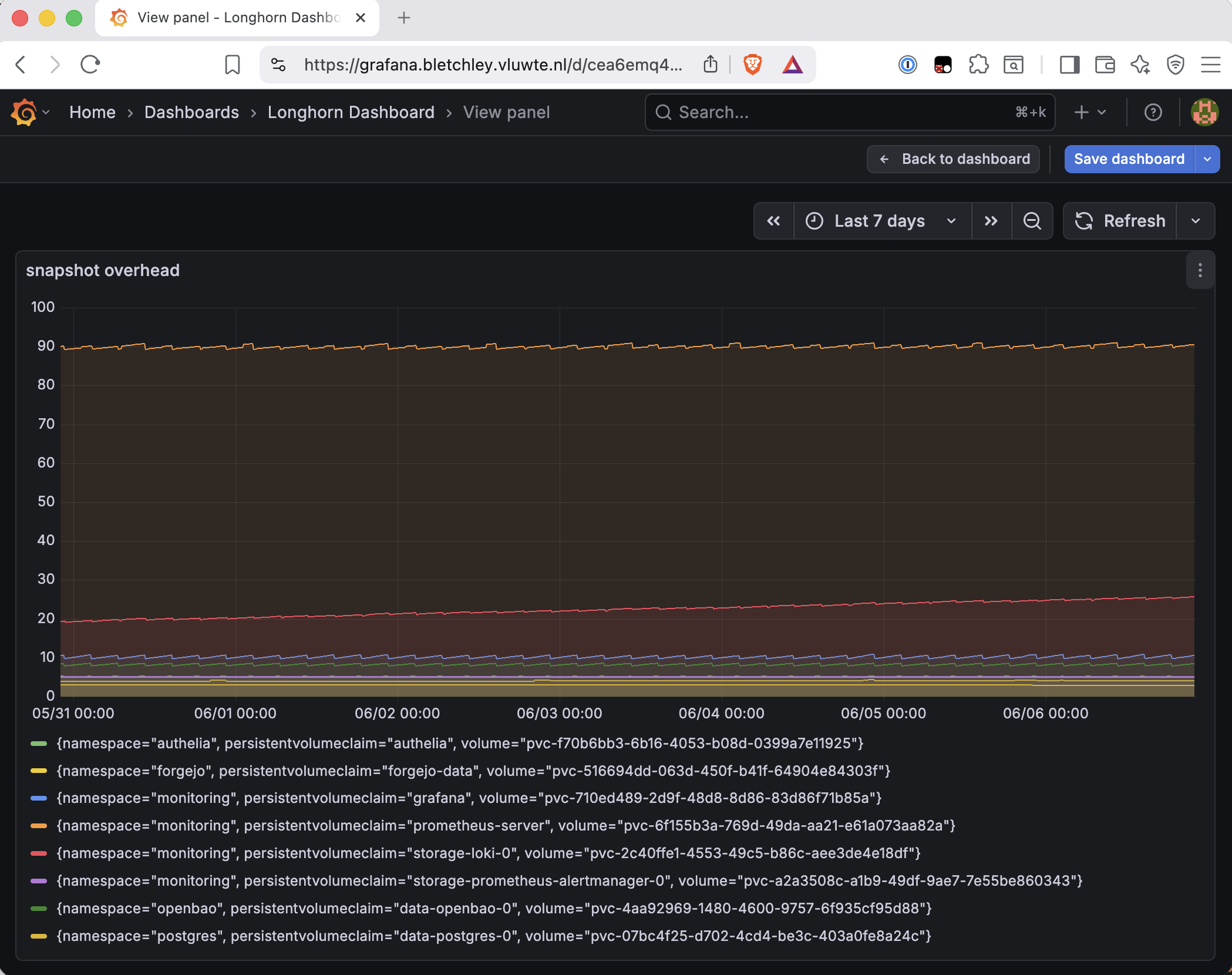
Task: Toggle the grafana series in legend
Action: (x=469, y=798)
